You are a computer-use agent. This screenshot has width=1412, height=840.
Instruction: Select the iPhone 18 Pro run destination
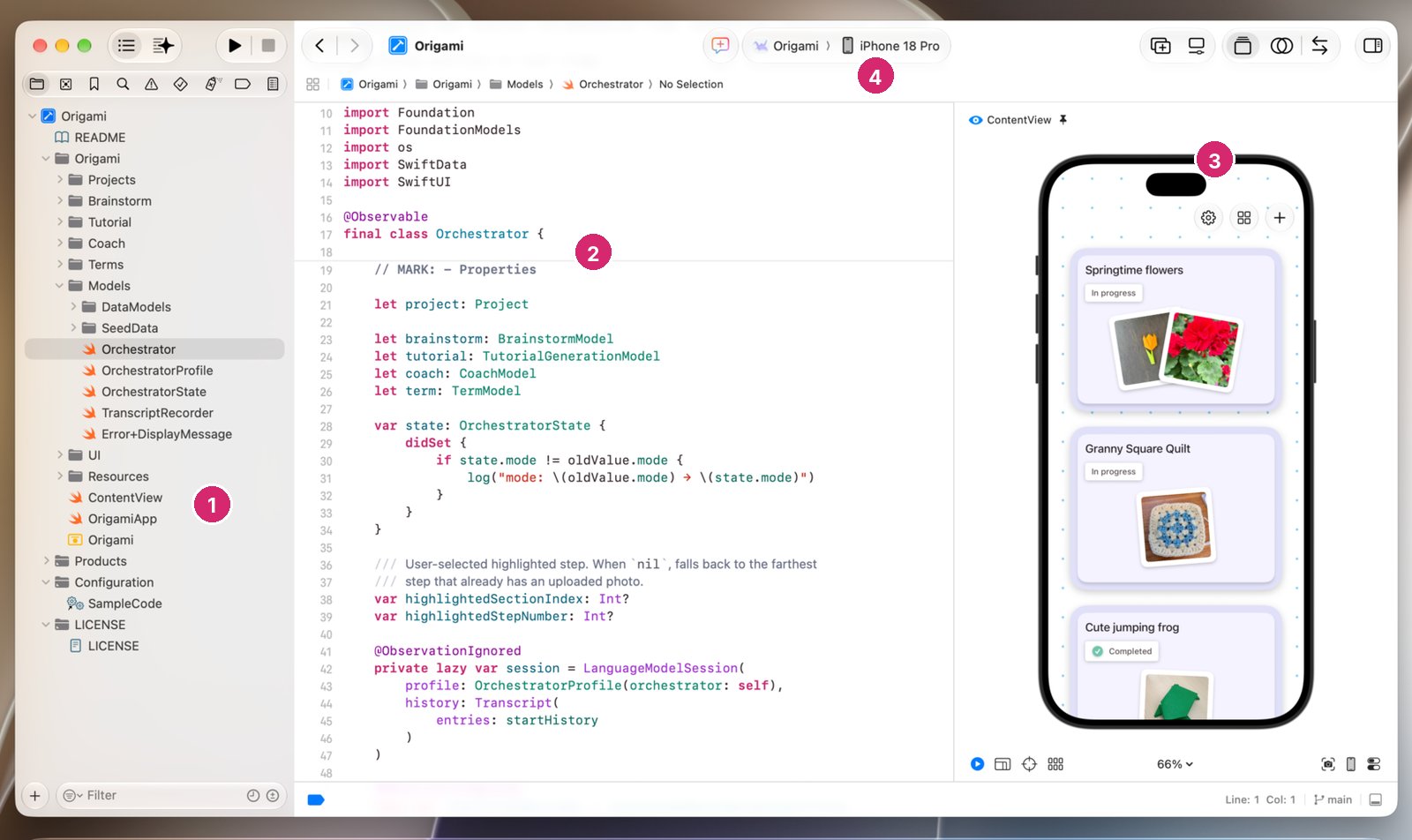click(890, 46)
